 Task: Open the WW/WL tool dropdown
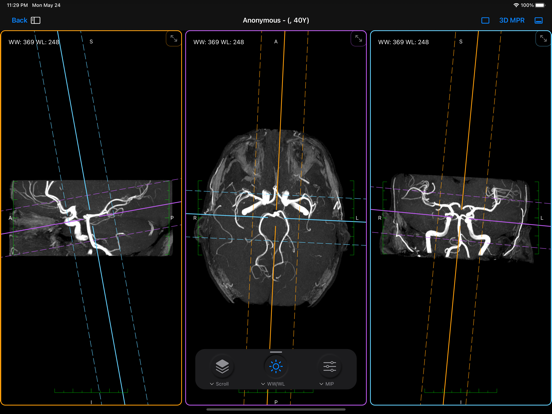pyautogui.click(x=273, y=384)
